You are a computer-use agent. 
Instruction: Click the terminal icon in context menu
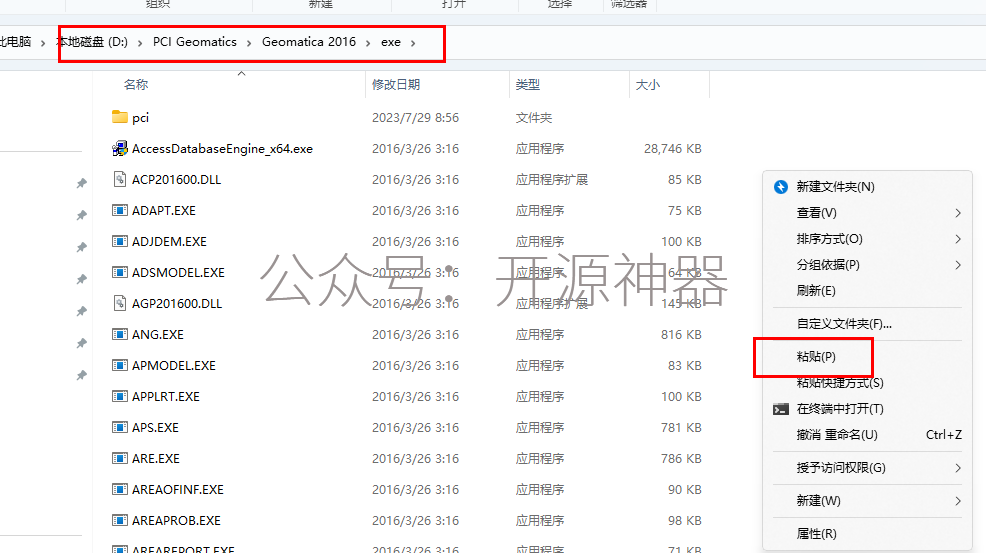point(780,409)
